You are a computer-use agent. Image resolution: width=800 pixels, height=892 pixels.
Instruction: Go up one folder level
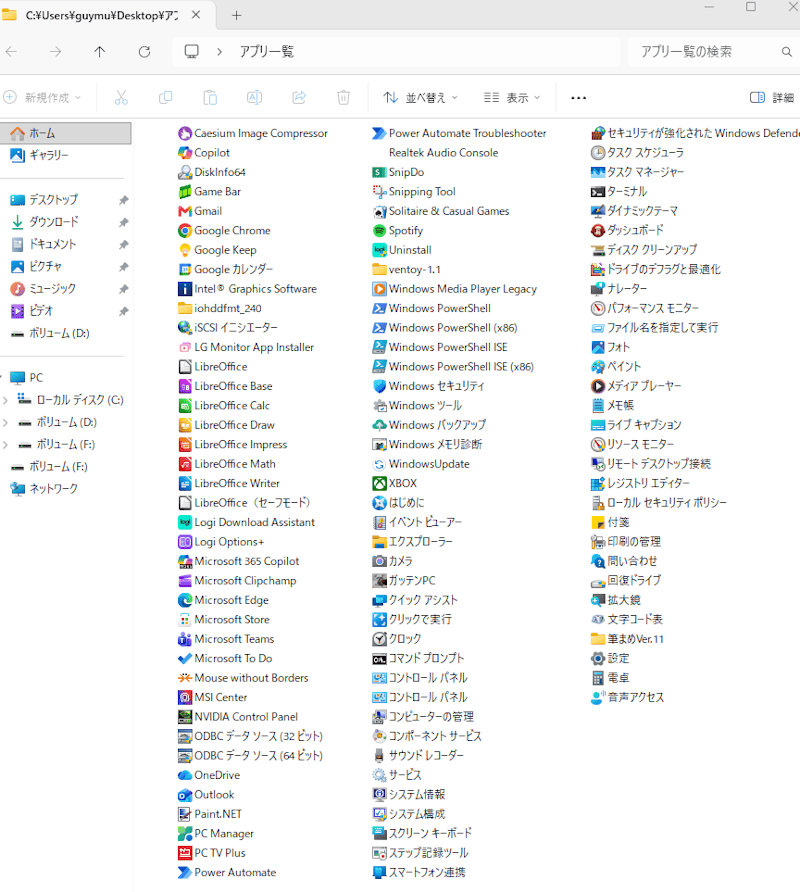(x=100, y=52)
